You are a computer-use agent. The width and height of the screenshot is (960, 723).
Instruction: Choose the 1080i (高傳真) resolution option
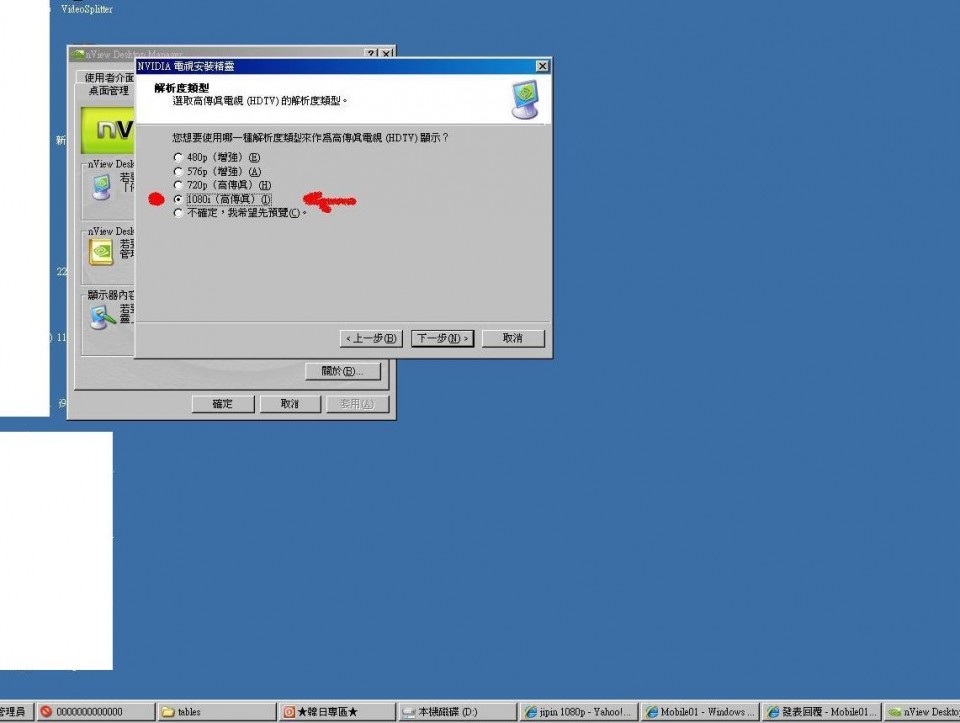[x=178, y=199]
